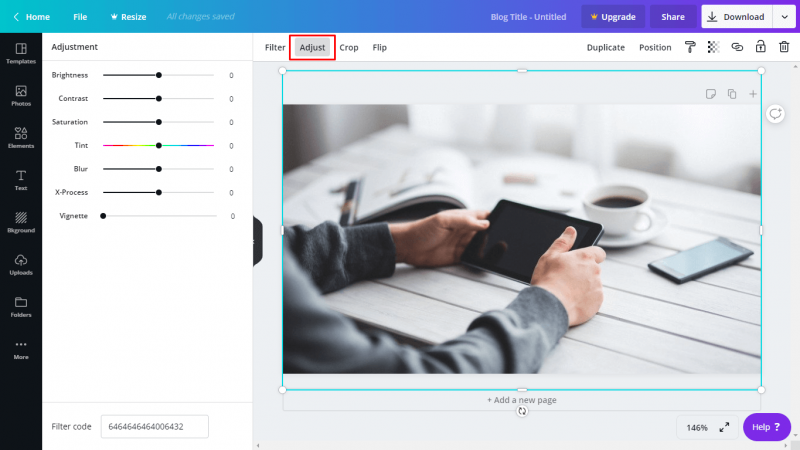Open the Templates sidebar panel

pyautogui.click(x=20, y=53)
